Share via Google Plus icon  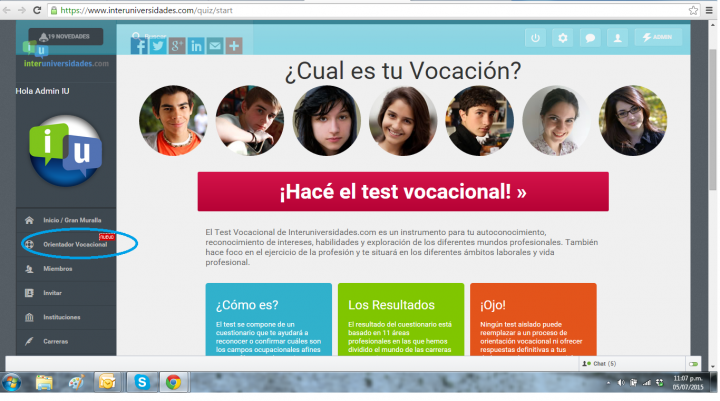coord(177,46)
